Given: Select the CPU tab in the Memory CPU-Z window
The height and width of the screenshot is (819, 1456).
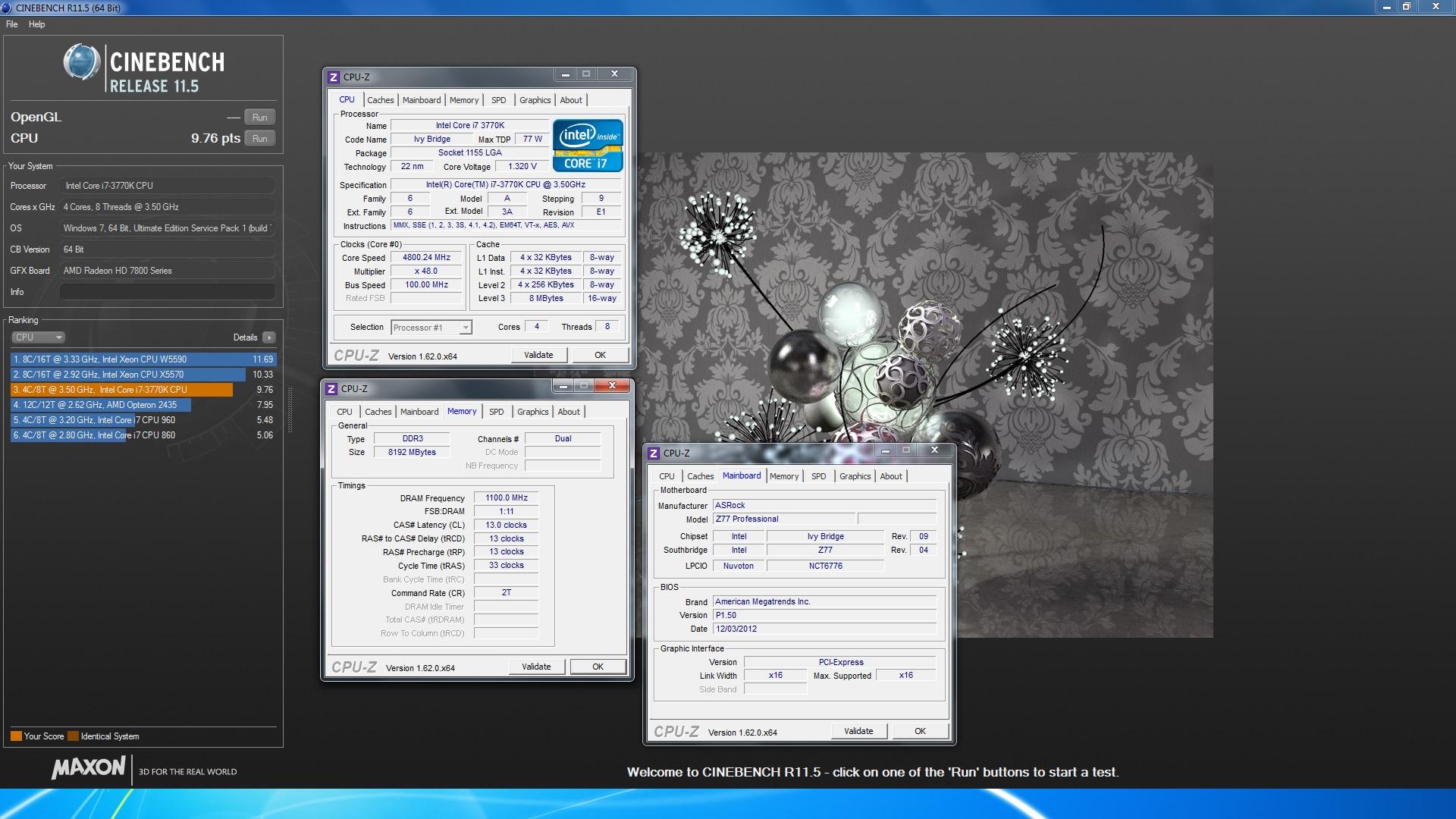Looking at the screenshot, I should click(344, 412).
